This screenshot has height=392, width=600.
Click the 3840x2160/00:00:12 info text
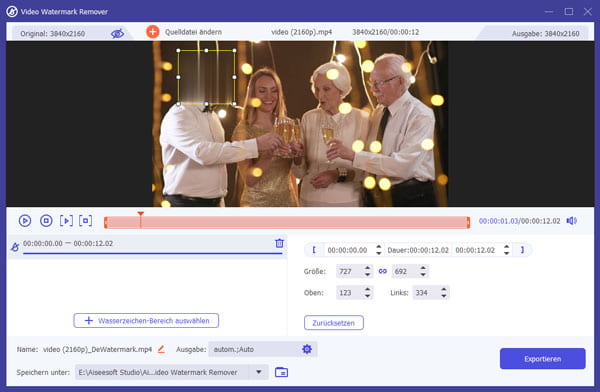click(385, 32)
